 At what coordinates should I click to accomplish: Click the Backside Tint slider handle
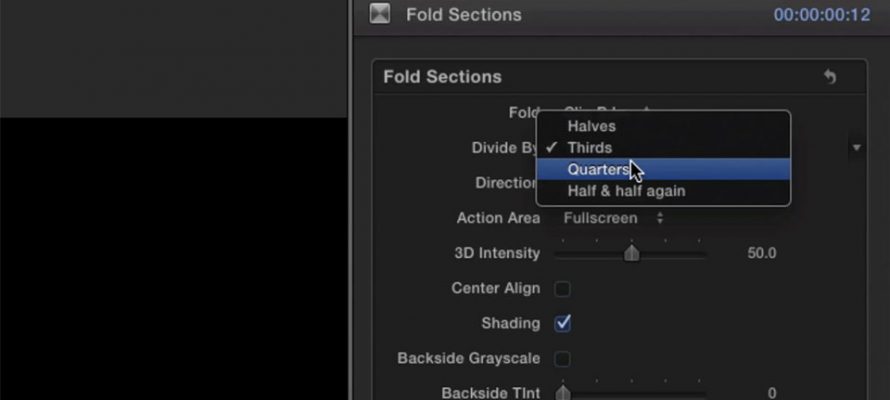click(562, 393)
